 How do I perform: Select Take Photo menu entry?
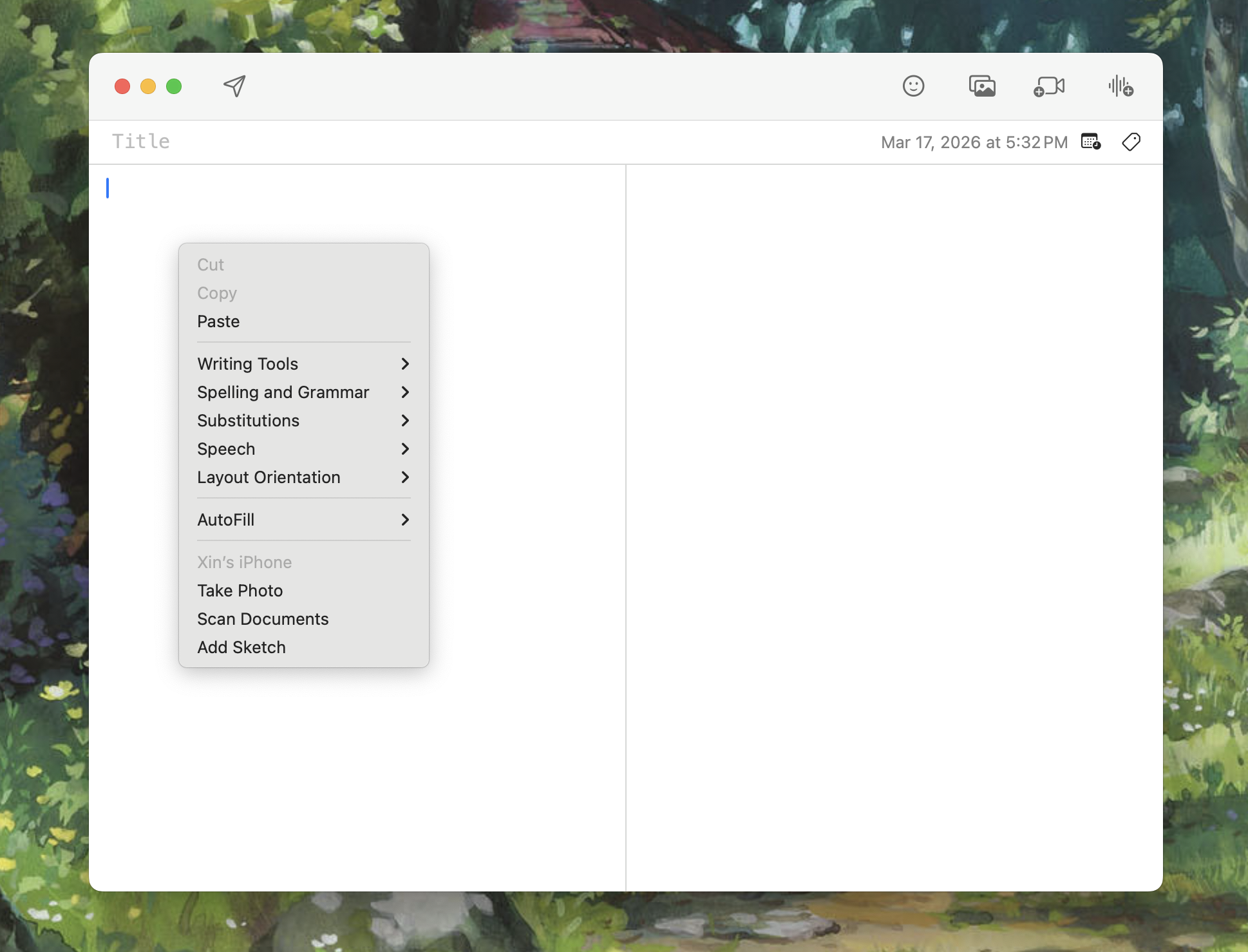coord(240,591)
